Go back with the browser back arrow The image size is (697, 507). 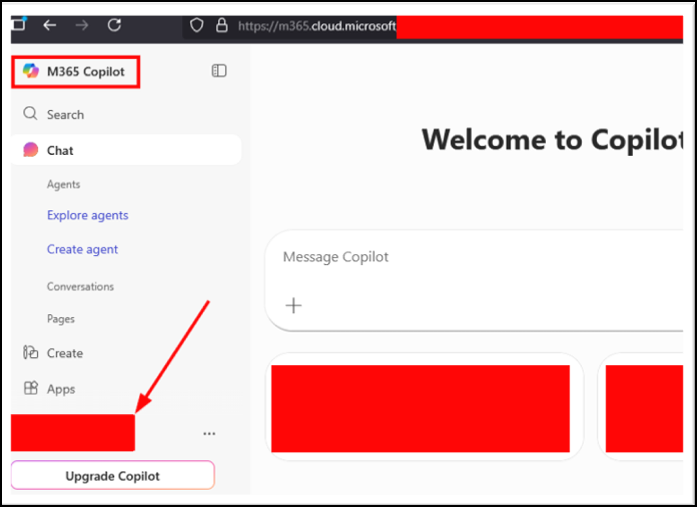tap(50, 25)
